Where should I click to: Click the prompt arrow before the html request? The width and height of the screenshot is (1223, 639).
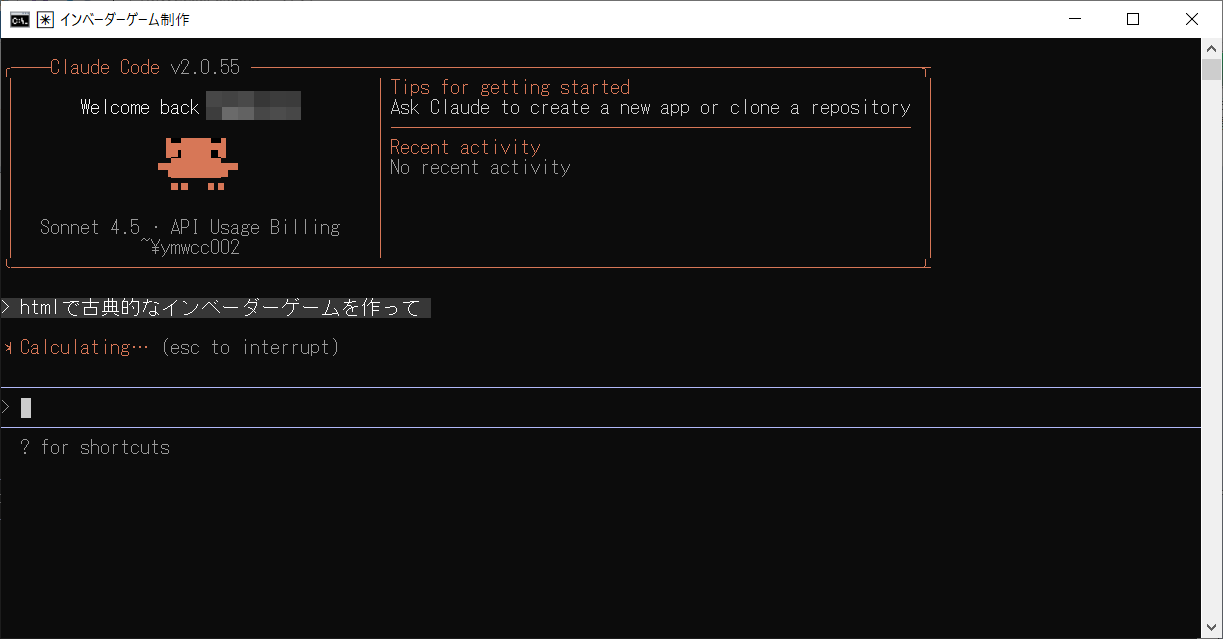coord(7,308)
